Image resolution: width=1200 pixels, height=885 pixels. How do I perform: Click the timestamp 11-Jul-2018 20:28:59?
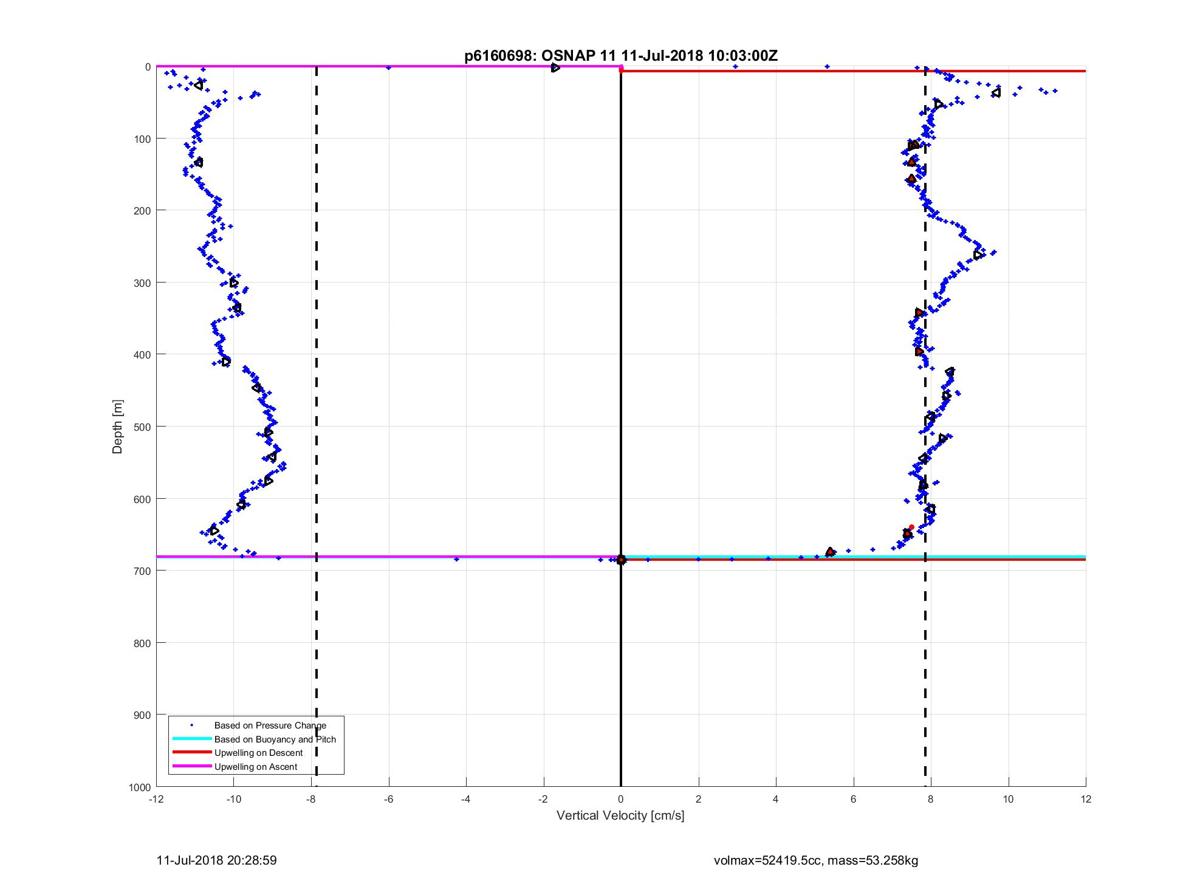[216, 860]
